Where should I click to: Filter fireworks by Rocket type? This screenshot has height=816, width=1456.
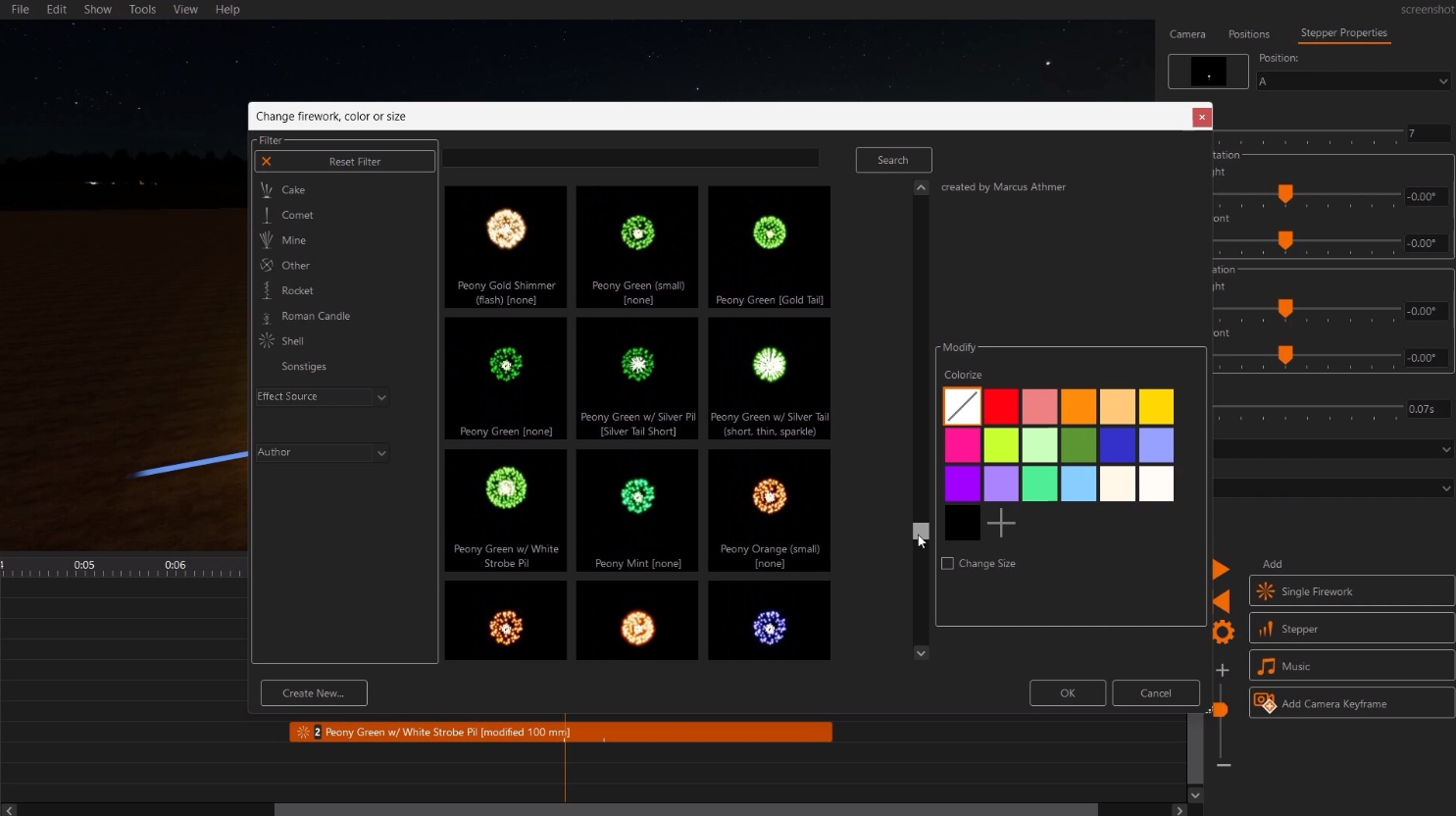pos(296,291)
